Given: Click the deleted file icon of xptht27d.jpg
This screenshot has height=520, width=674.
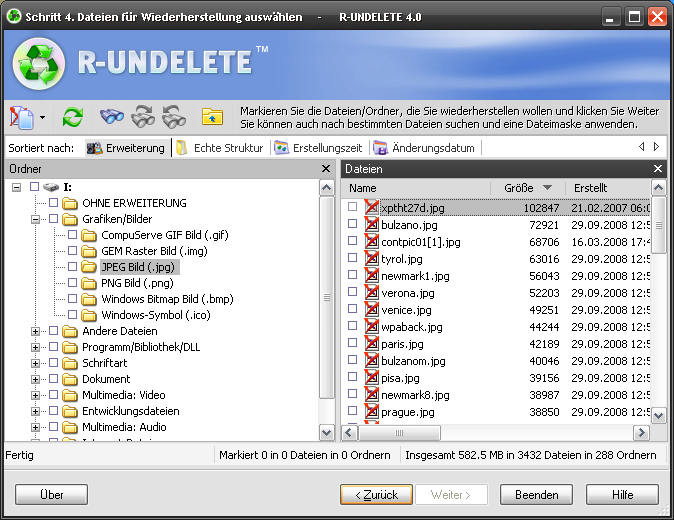Looking at the screenshot, I should 371,207.
